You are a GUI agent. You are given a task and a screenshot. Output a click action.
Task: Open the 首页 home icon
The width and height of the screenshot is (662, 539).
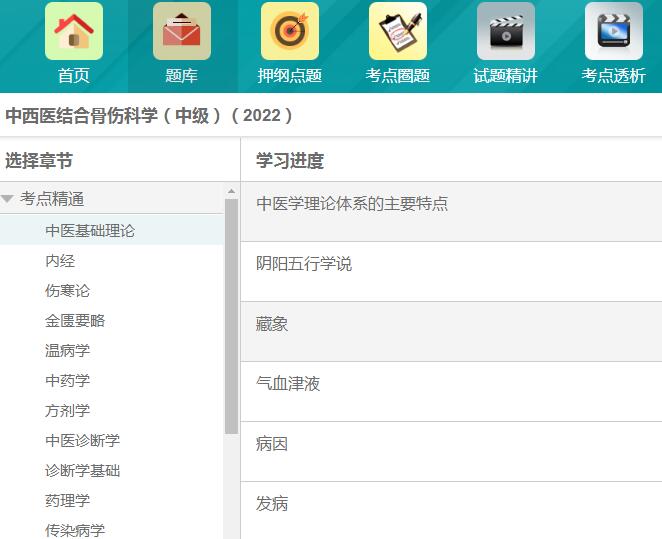(x=74, y=31)
